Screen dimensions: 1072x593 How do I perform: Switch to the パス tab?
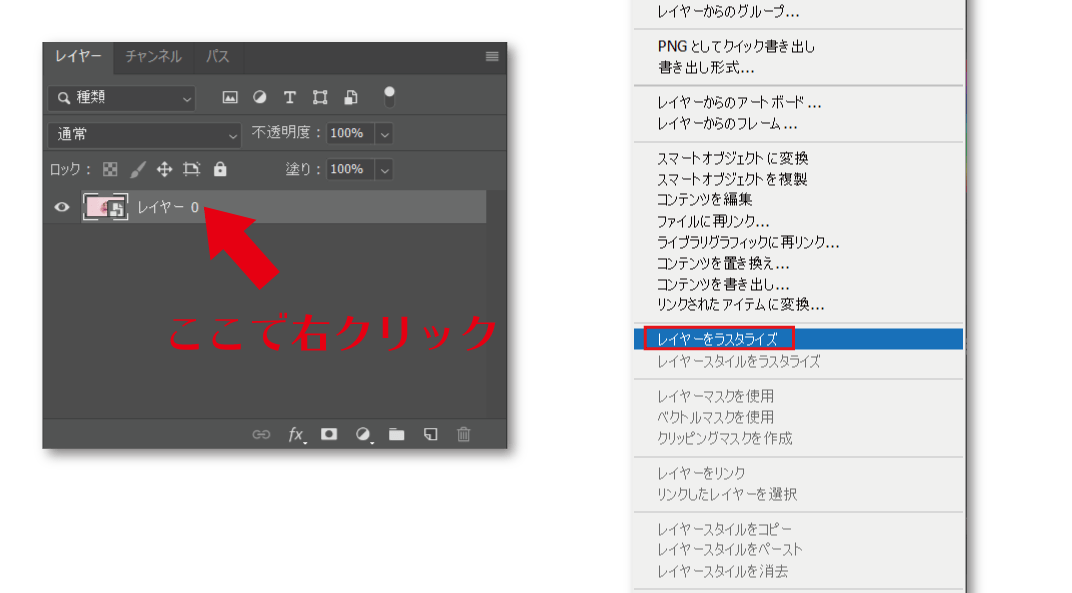(217, 57)
